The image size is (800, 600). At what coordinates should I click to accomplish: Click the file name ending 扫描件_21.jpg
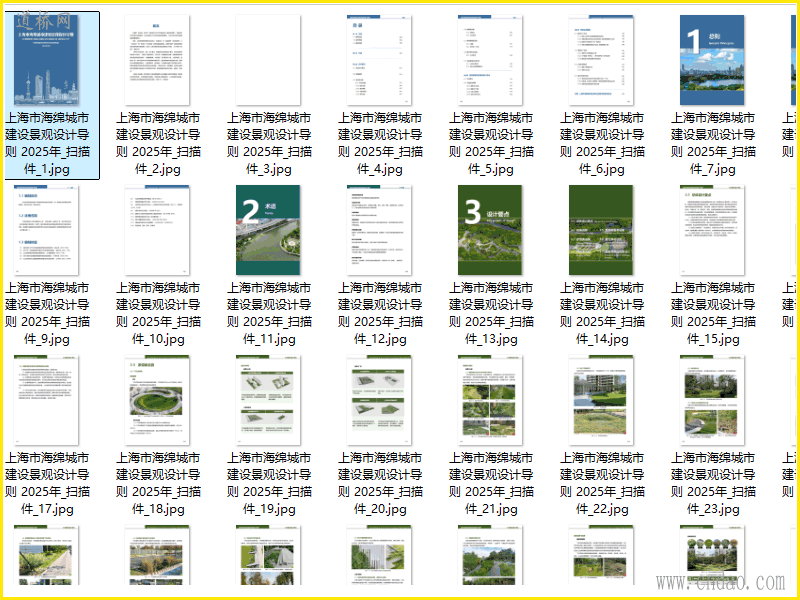tap(491, 483)
